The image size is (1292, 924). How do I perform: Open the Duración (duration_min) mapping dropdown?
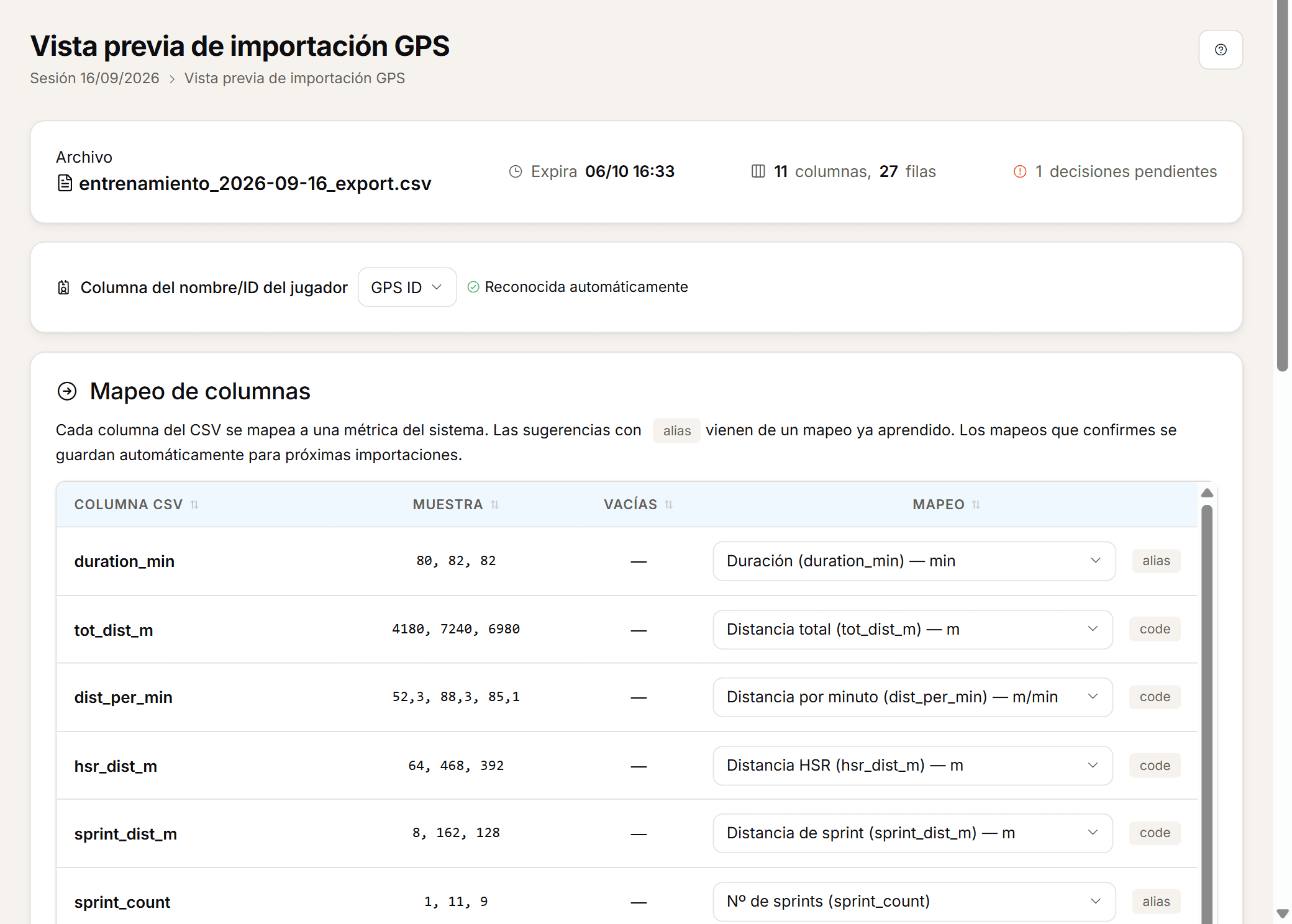[x=914, y=561]
